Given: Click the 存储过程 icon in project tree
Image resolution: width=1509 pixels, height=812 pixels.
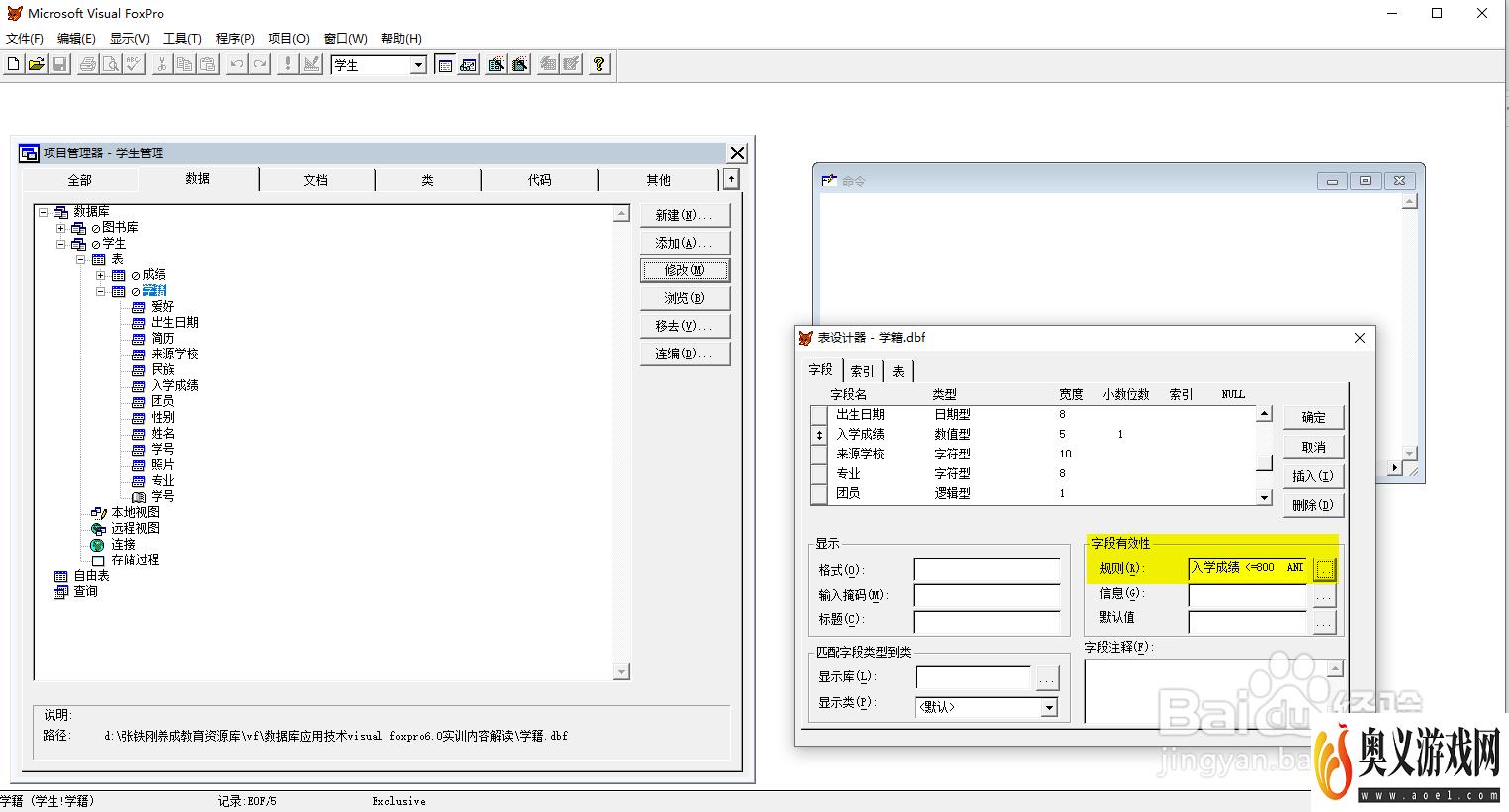Looking at the screenshot, I should (x=98, y=559).
